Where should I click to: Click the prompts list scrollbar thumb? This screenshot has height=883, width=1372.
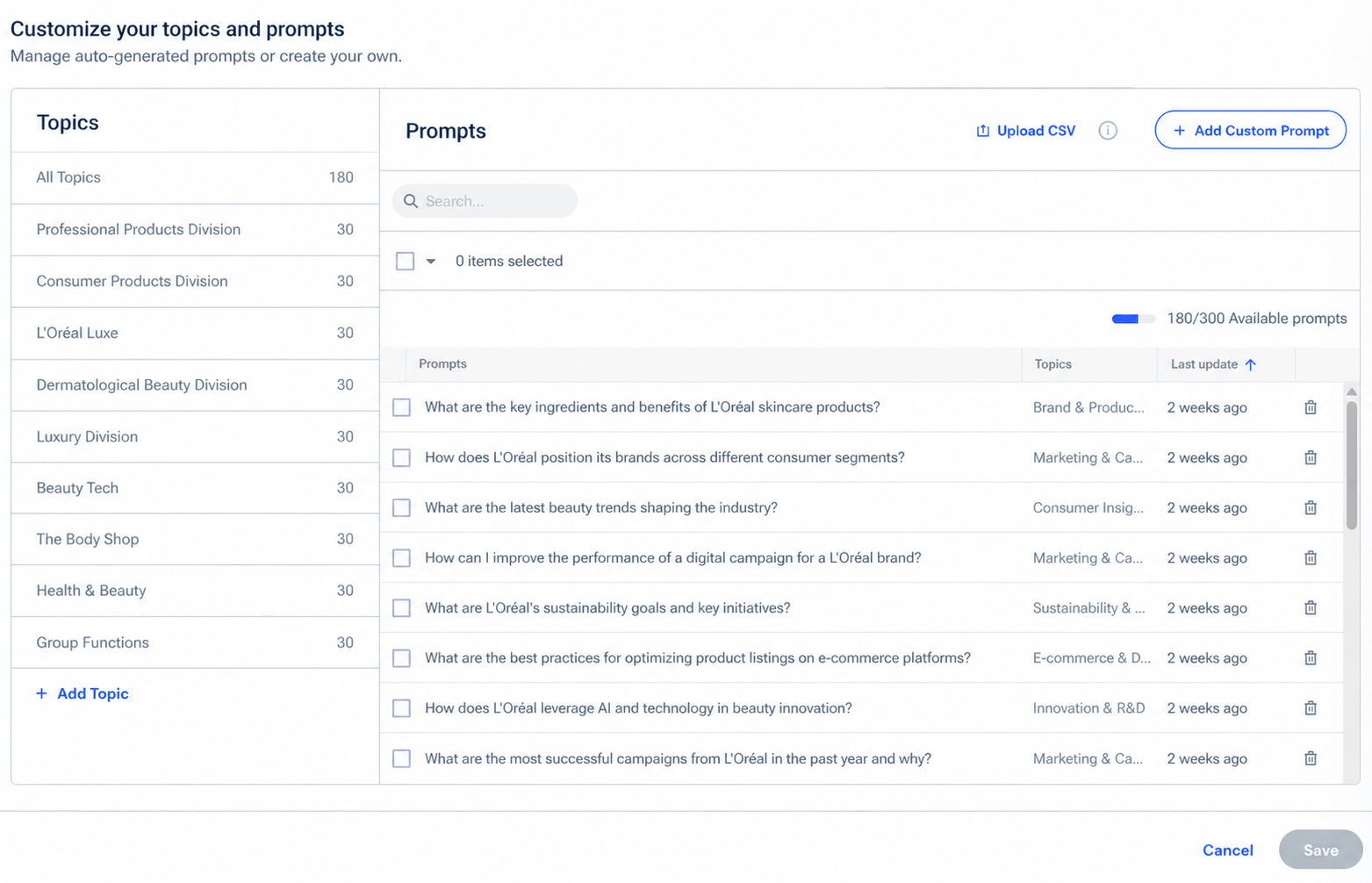click(x=1352, y=465)
